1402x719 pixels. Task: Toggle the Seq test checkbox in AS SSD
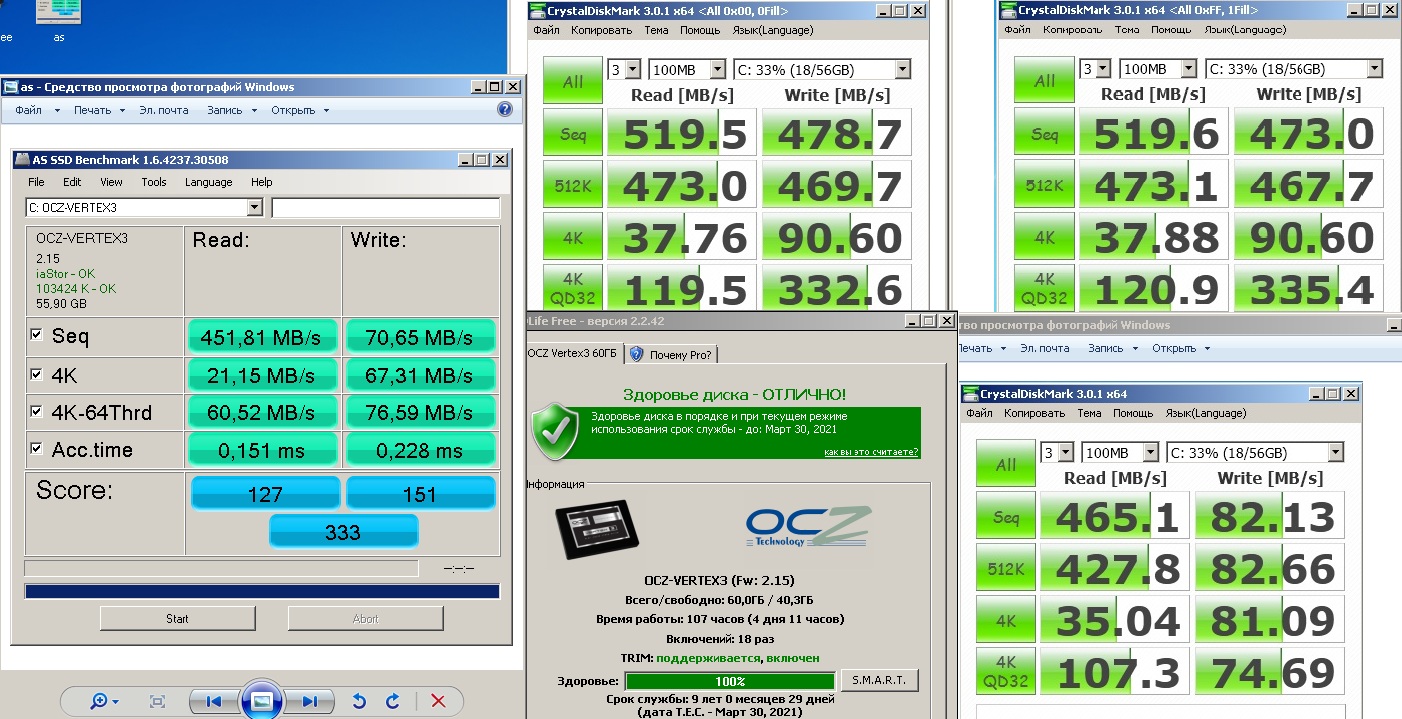pos(36,335)
